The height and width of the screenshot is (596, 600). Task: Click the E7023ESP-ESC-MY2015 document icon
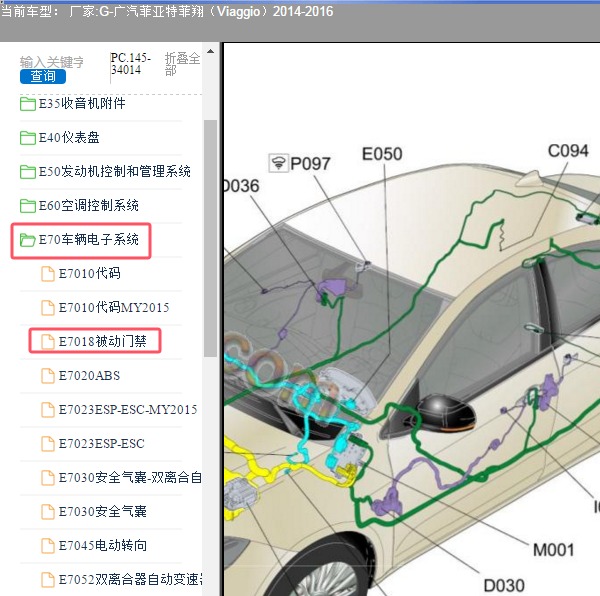click(x=47, y=410)
